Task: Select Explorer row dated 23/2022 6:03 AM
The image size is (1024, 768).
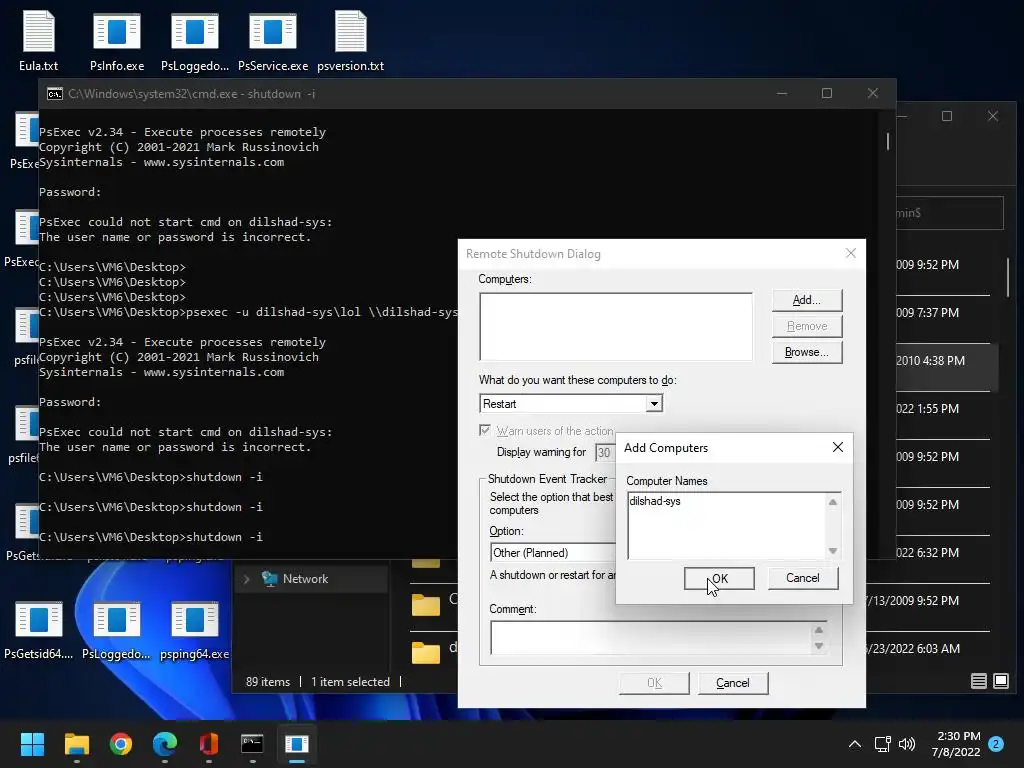Action: (x=927, y=648)
